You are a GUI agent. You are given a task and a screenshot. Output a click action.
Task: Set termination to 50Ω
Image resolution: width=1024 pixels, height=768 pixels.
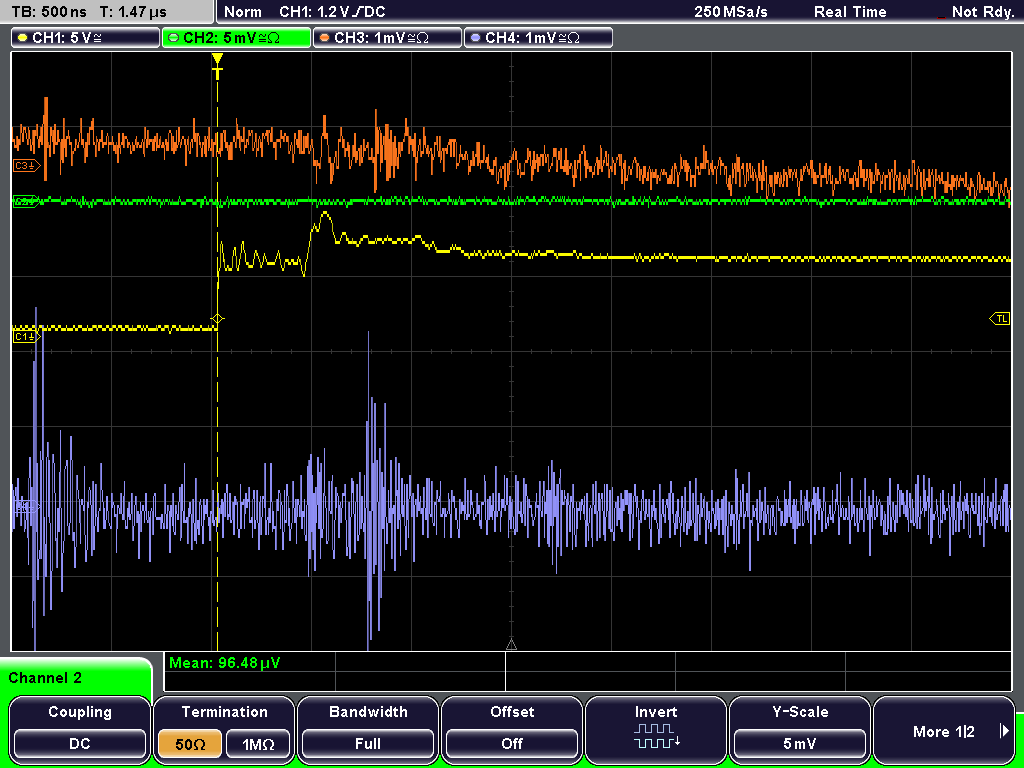[190, 744]
